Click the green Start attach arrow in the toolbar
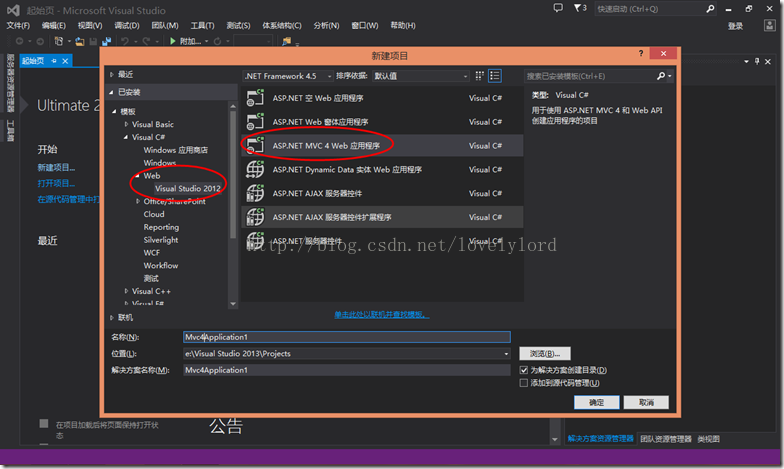 click(x=172, y=41)
